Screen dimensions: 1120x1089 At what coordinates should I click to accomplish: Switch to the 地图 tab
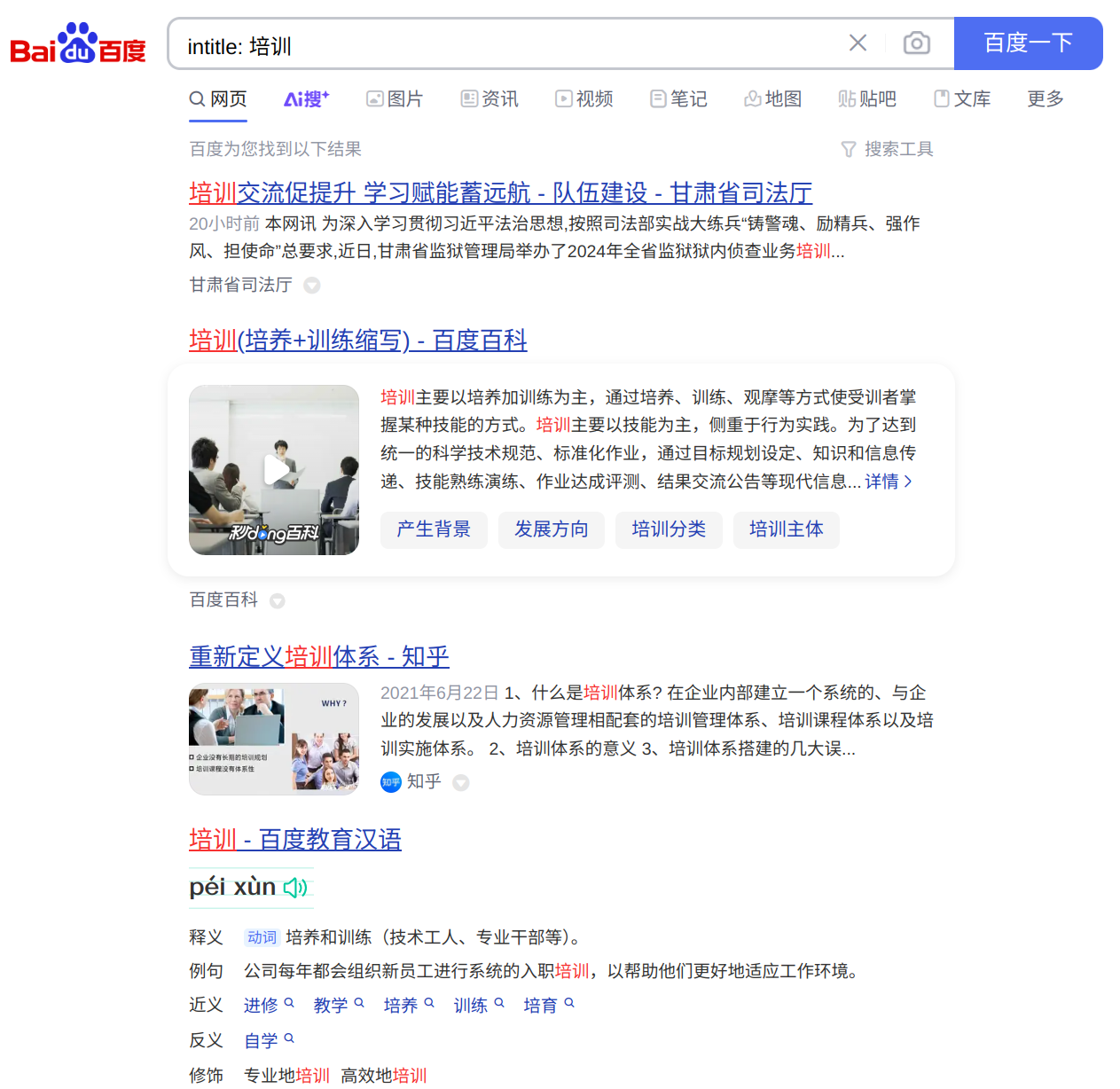point(772,98)
